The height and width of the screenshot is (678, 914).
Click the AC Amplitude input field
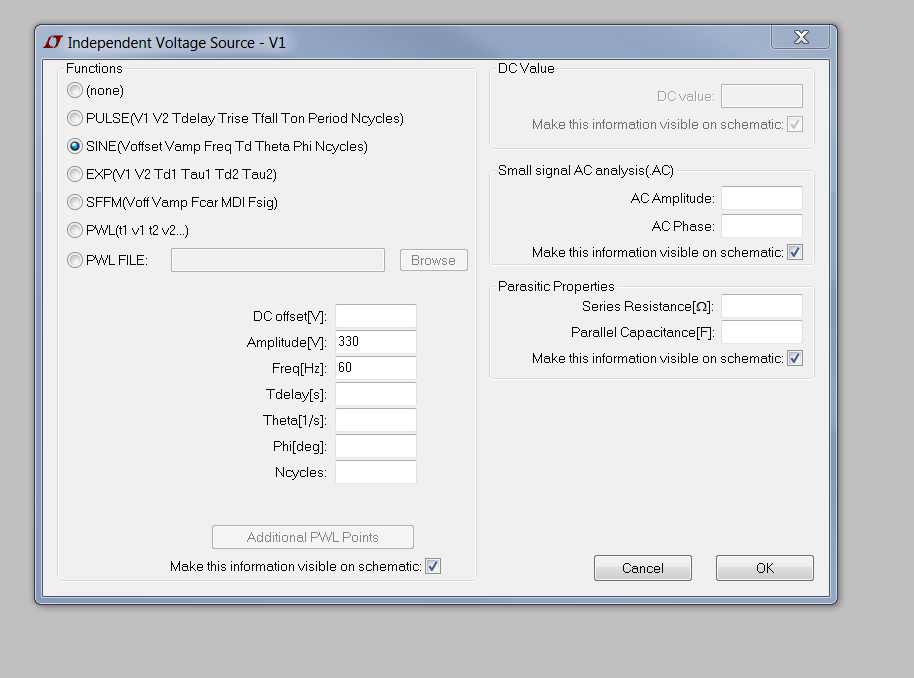762,198
